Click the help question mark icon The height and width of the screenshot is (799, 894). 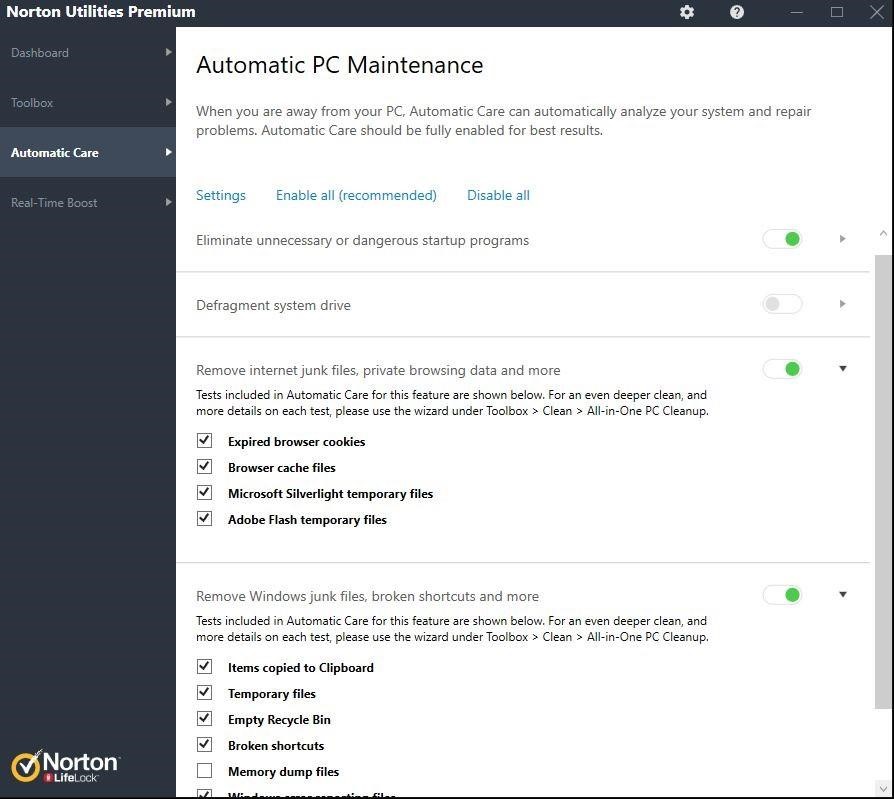736,12
